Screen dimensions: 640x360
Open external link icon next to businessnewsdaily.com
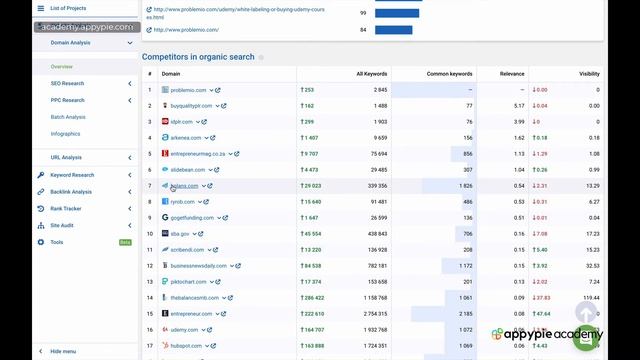[x=238, y=266]
